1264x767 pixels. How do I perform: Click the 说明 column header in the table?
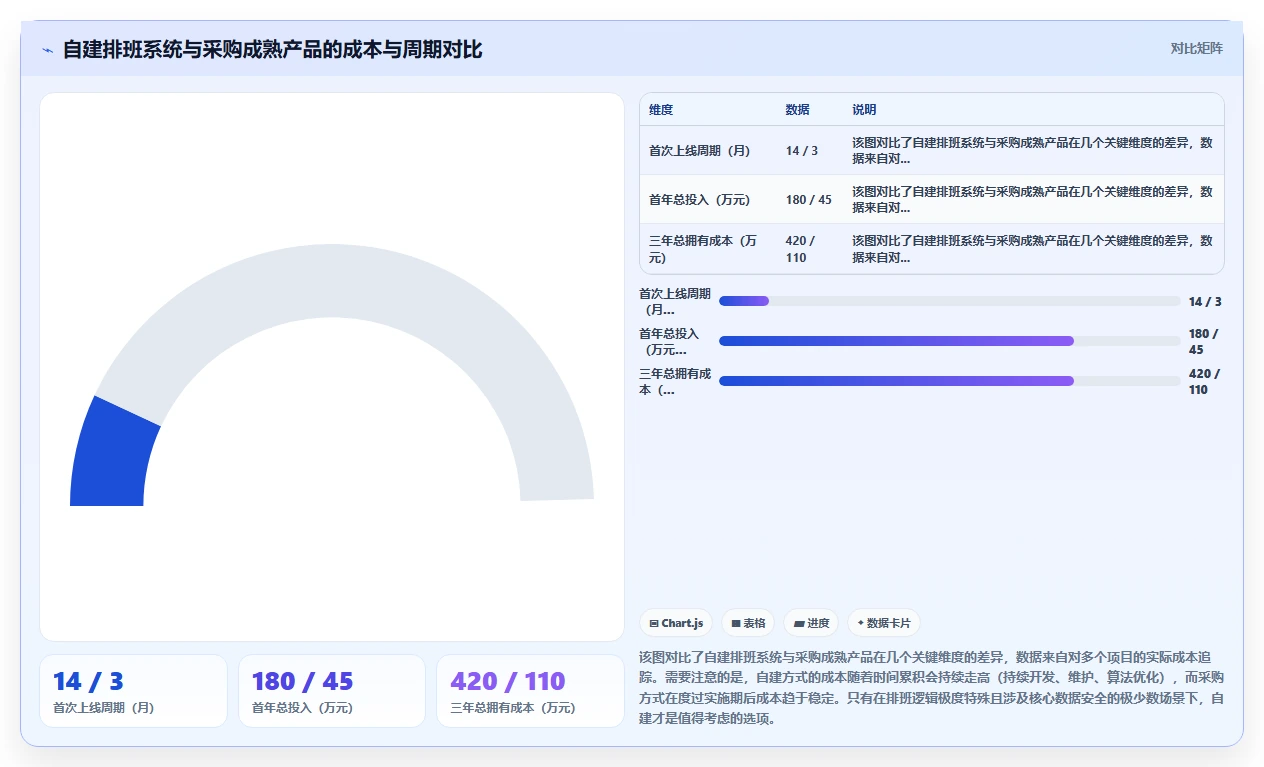864,110
